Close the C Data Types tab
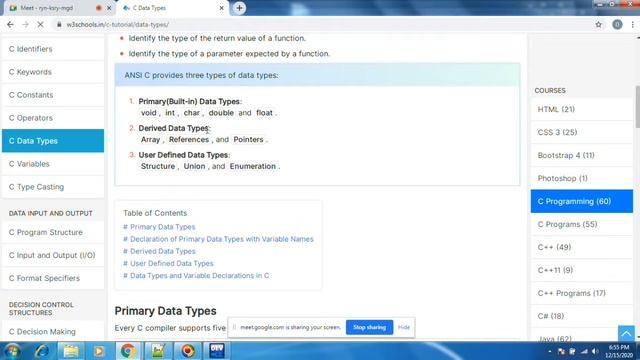This screenshot has width=640, height=360. pos(222,8)
